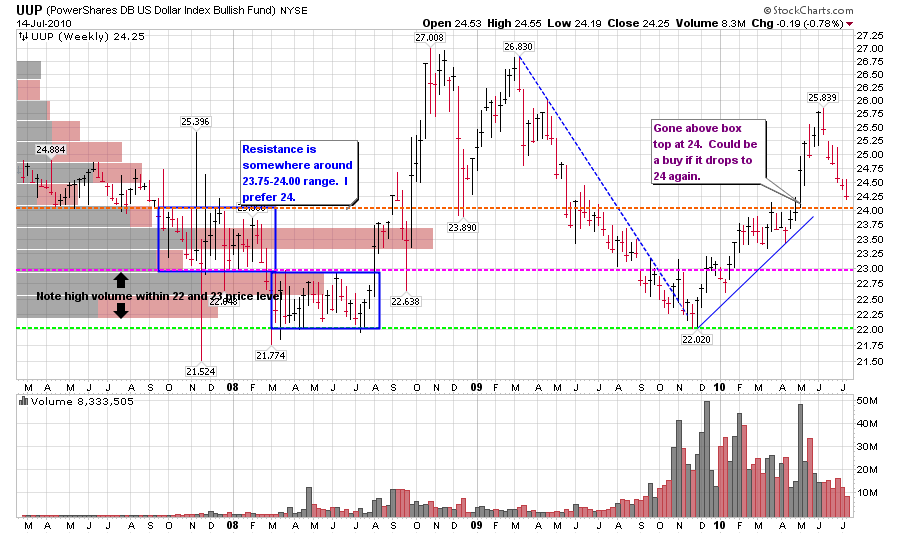Click the 24.00 price axis label
900x534 pixels.
point(870,211)
